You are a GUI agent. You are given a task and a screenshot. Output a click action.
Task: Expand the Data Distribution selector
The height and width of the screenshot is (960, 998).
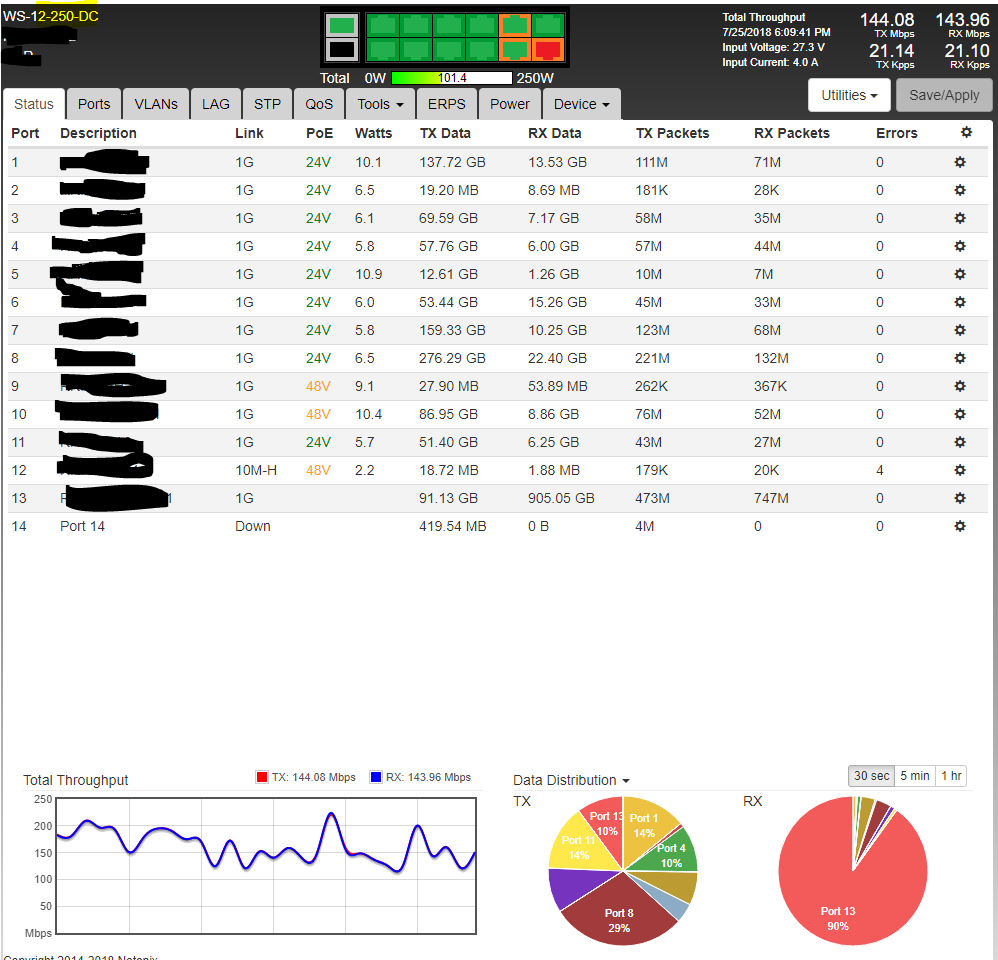pyautogui.click(x=571, y=780)
